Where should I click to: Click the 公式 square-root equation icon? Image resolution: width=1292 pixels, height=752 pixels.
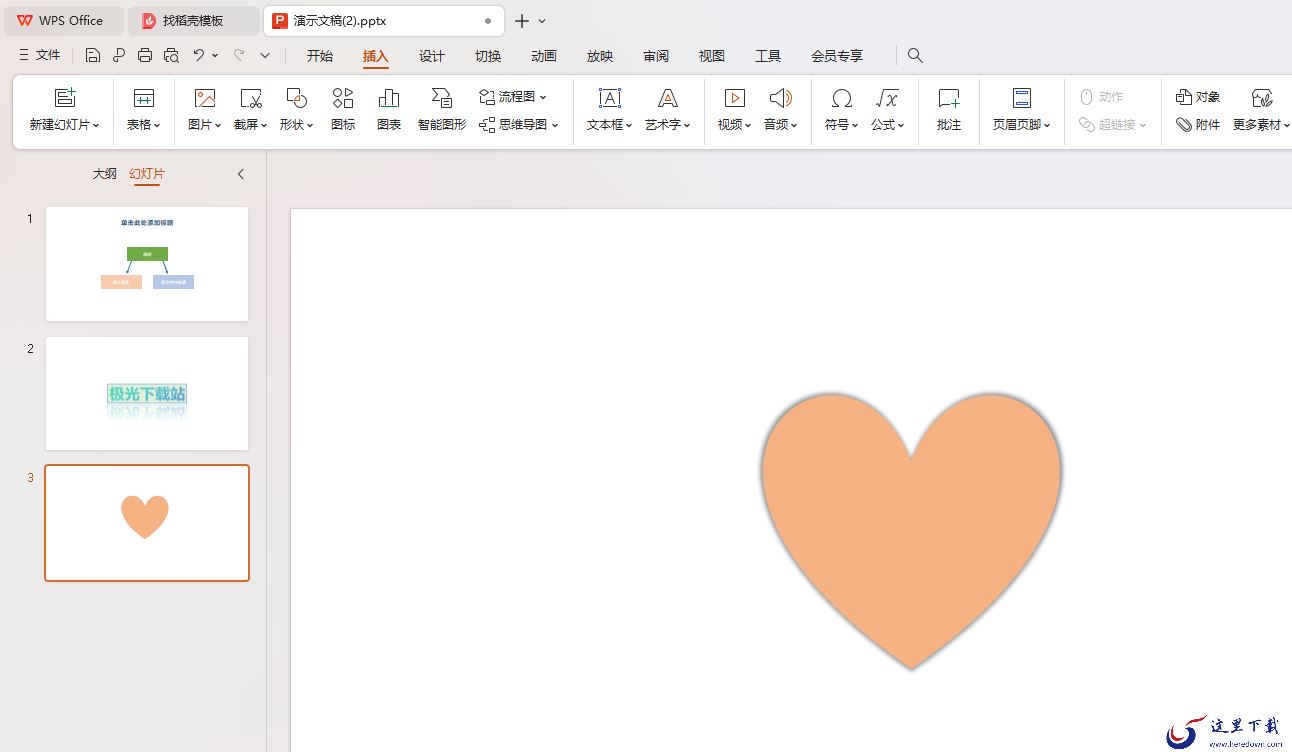[887, 98]
